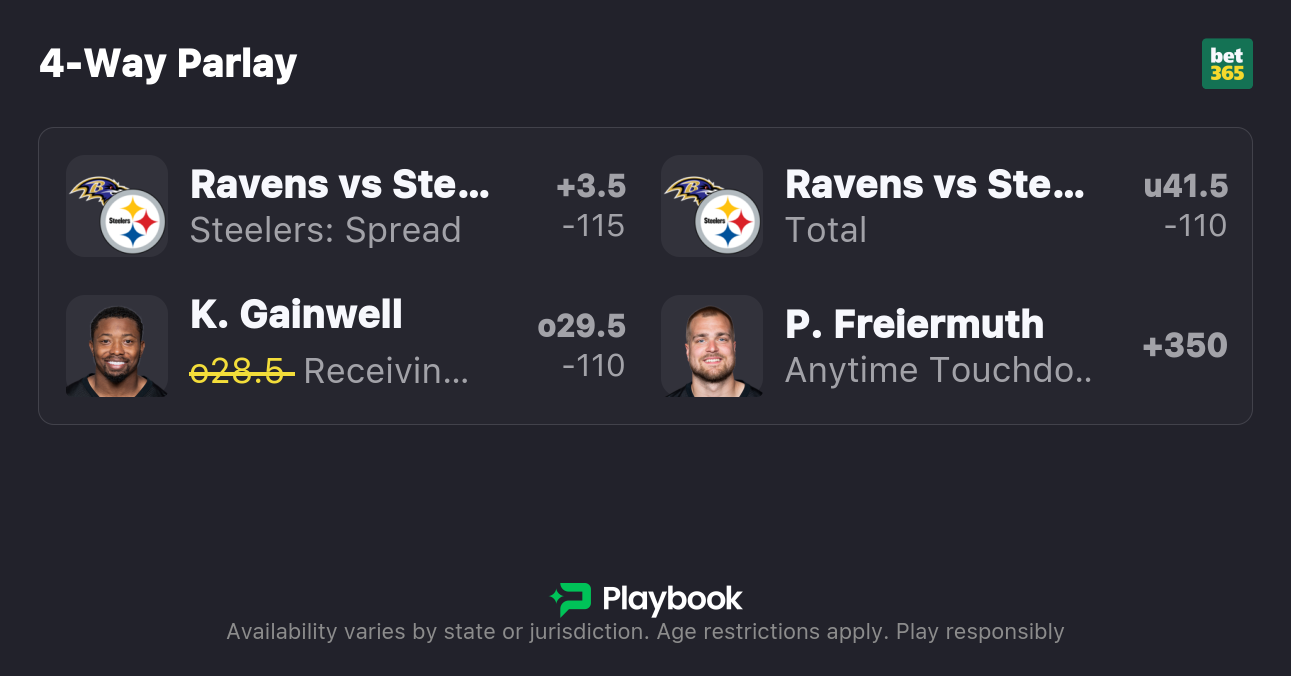Open P. Freiermuth's player headshot
Screen dimensions: 1291x676
click(x=712, y=346)
